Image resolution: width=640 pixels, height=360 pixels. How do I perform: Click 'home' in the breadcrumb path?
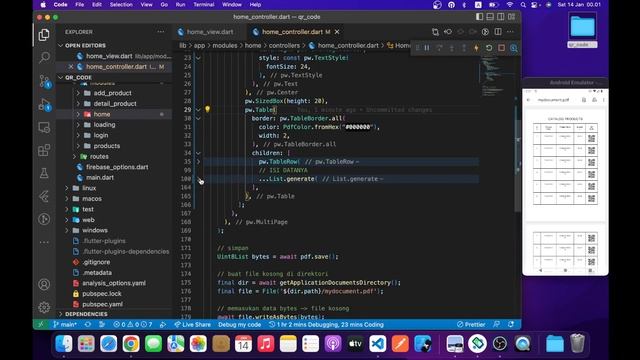[x=253, y=45]
